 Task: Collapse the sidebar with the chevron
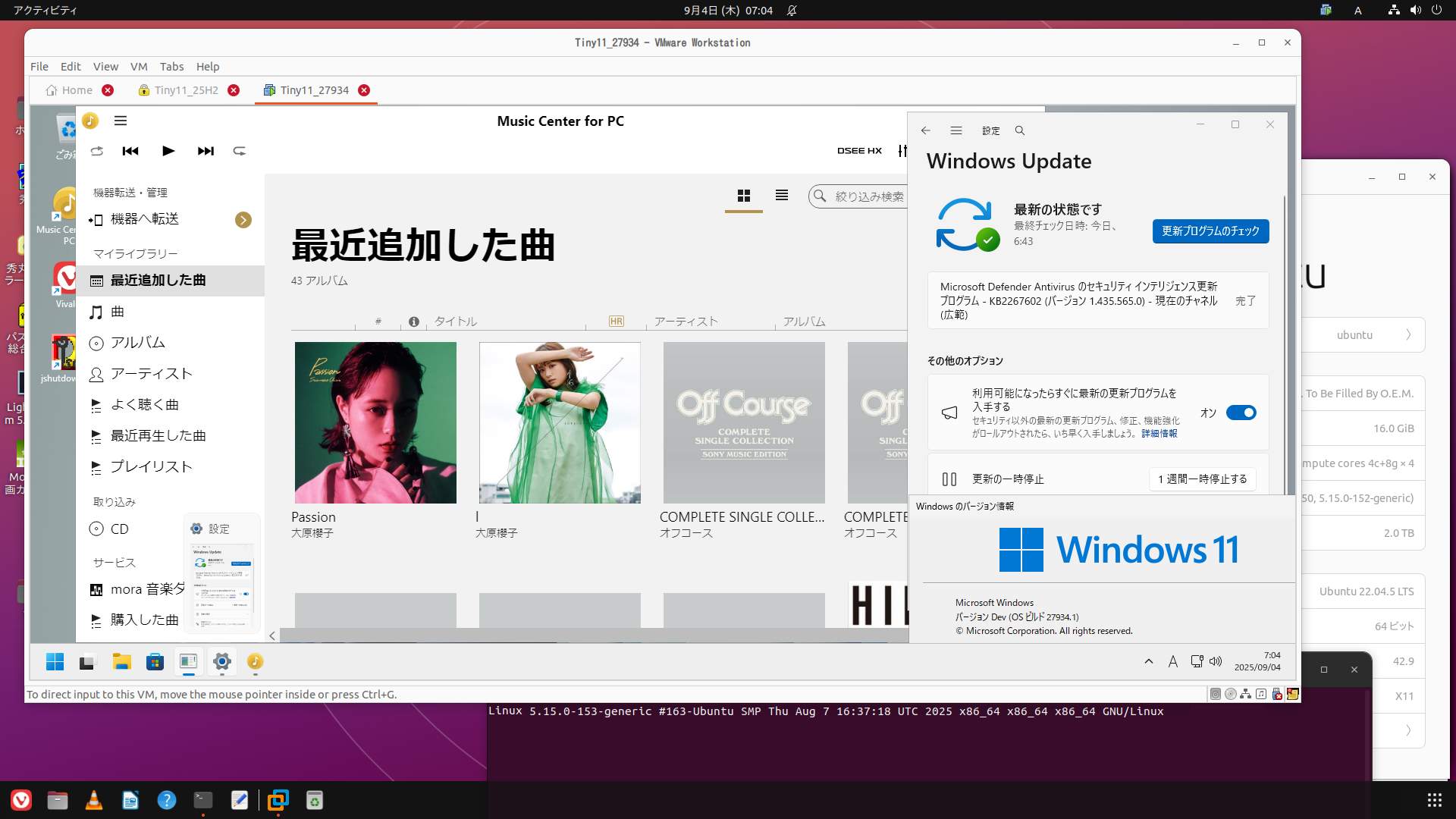272,635
